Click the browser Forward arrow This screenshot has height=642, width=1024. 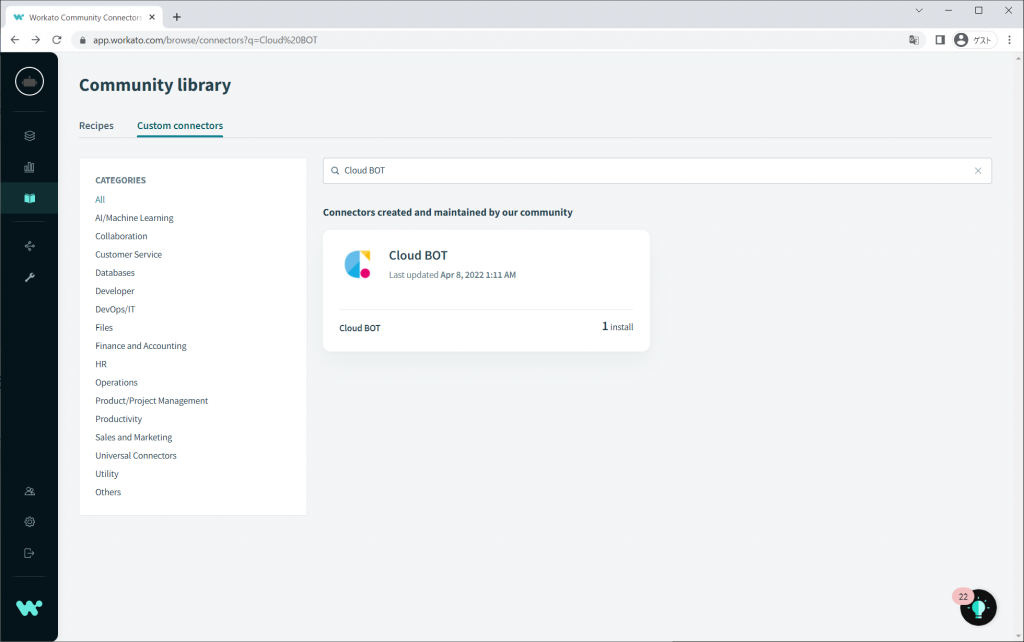click(x=36, y=40)
